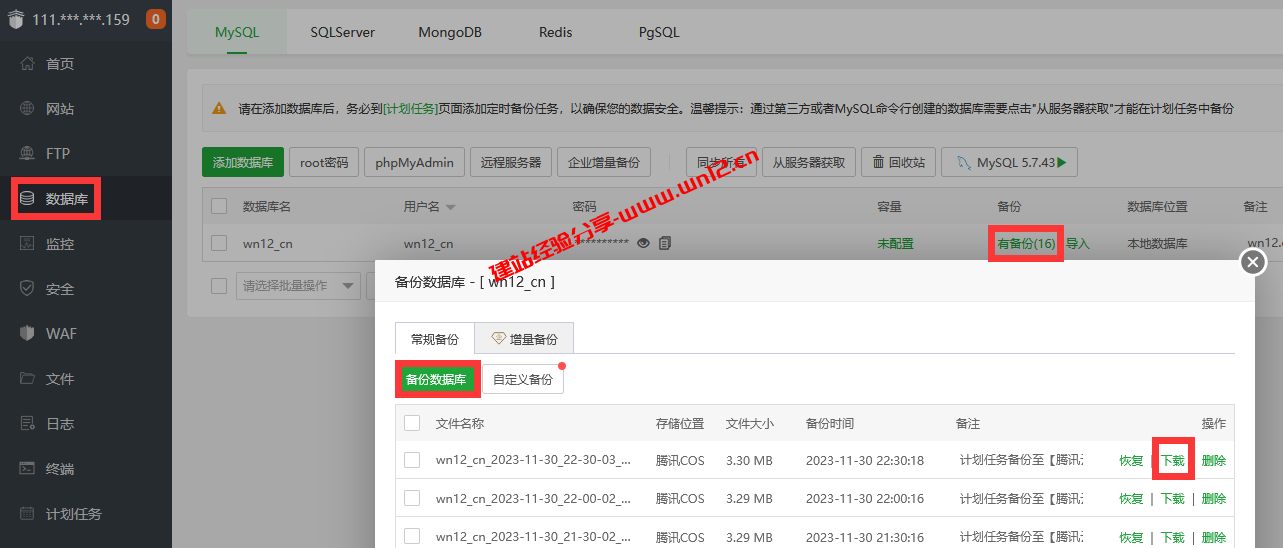Click the 远程服务器 remote server button
This screenshot has width=1283, height=548.
[511, 162]
